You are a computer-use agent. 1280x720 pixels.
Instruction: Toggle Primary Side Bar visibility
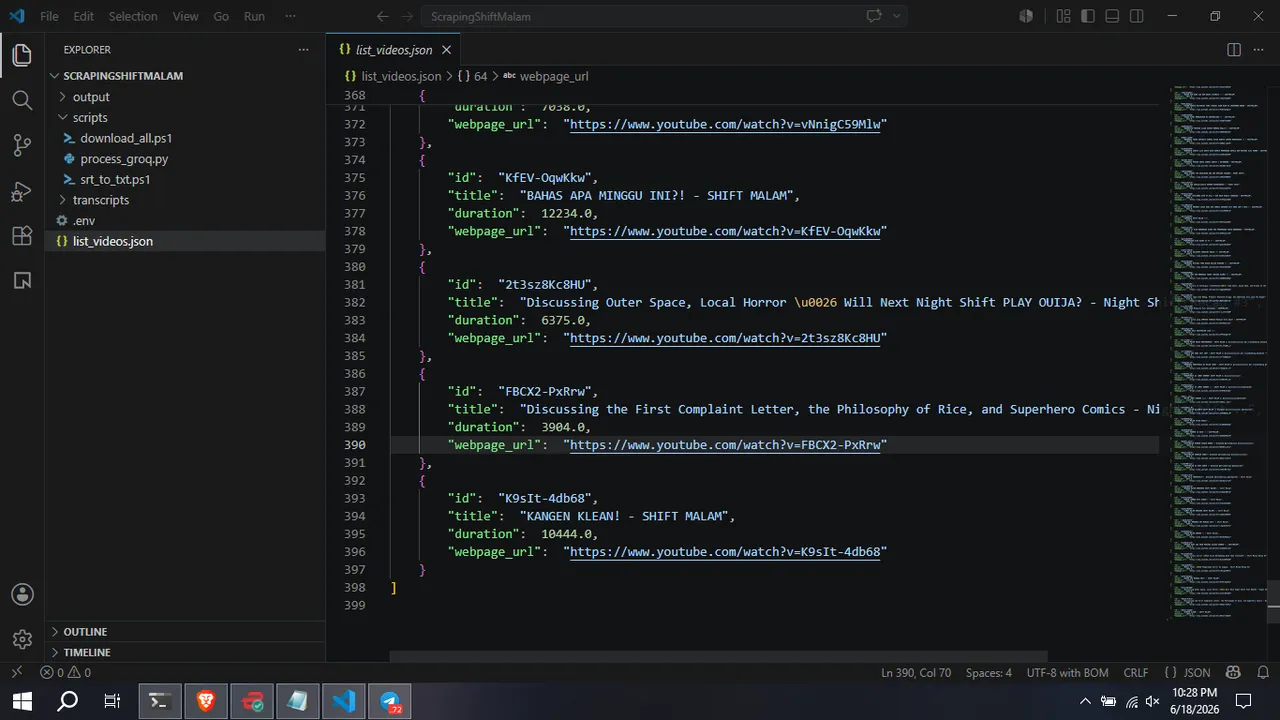[x=1088, y=16]
